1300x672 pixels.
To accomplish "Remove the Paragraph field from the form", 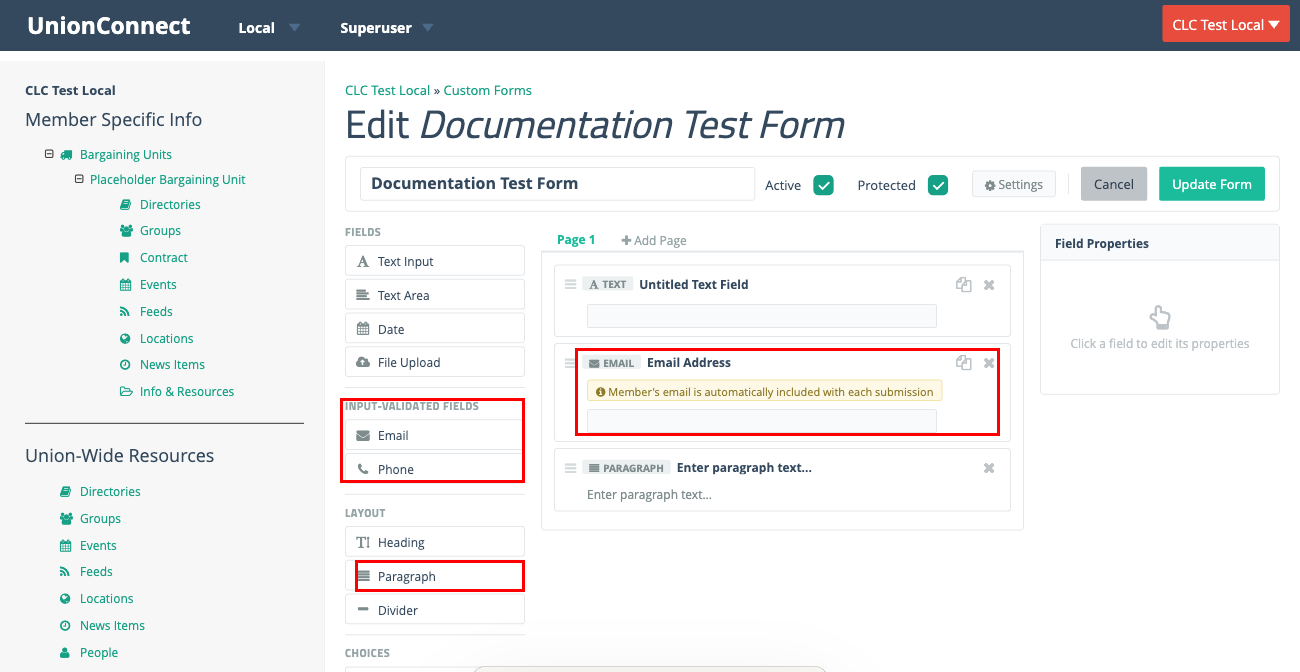I will pyautogui.click(x=988, y=467).
